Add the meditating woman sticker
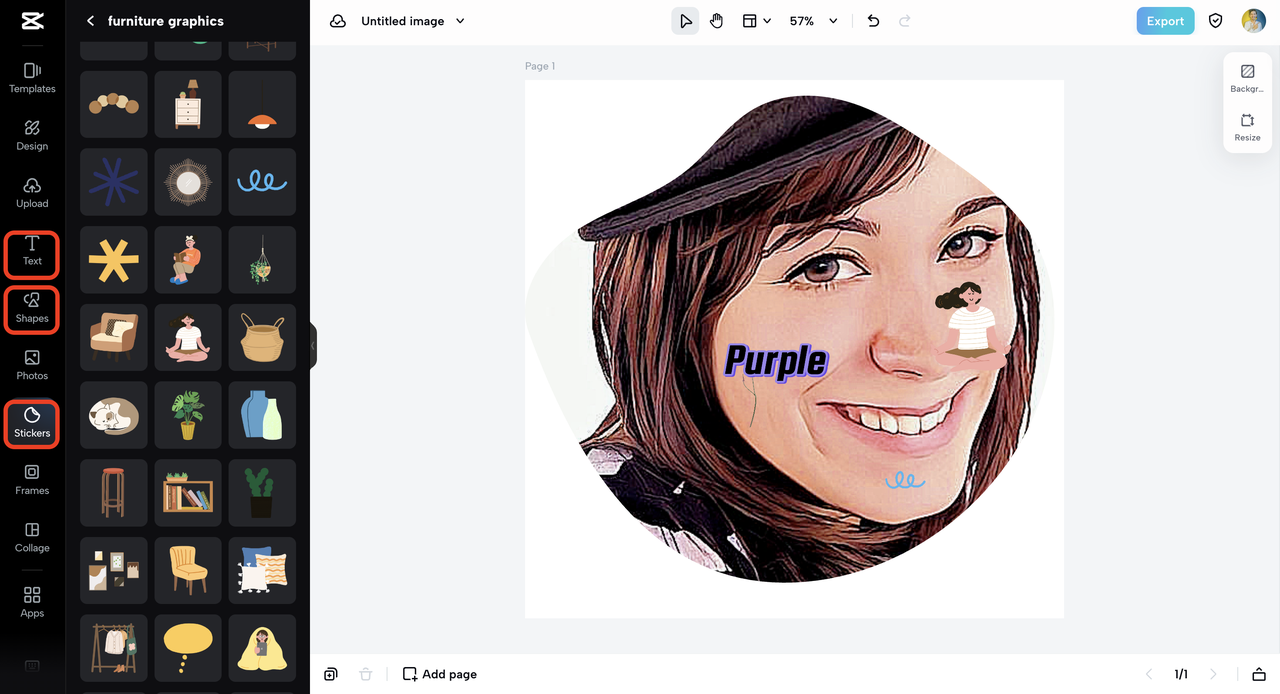This screenshot has height=694, width=1280. [188, 337]
